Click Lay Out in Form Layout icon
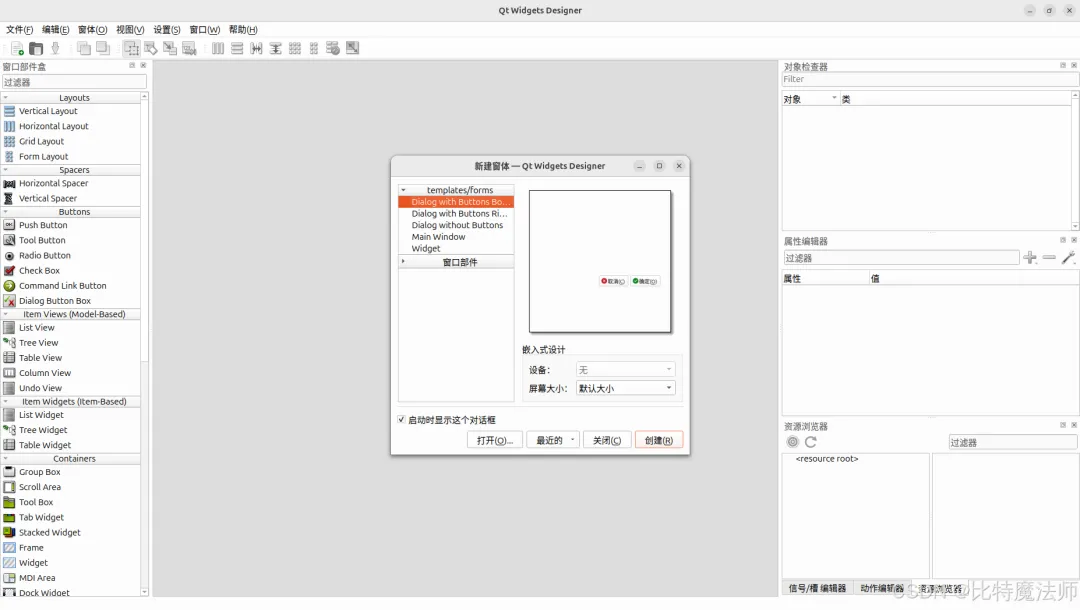Image resolution: width=1080 pixels, height=610 pixels. pyautogui.click(x=314, y=48)
